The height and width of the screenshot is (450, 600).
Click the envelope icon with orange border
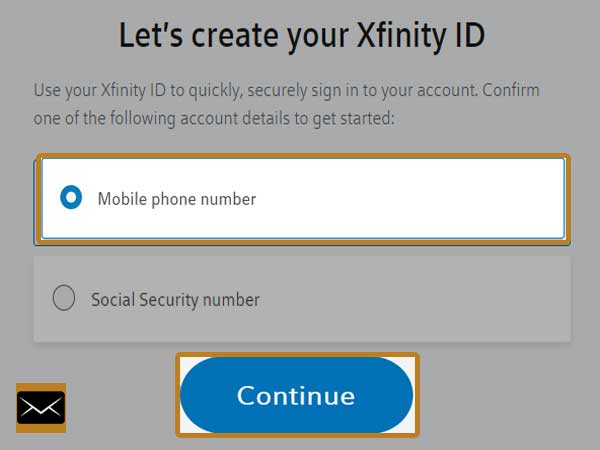(41, 408)
